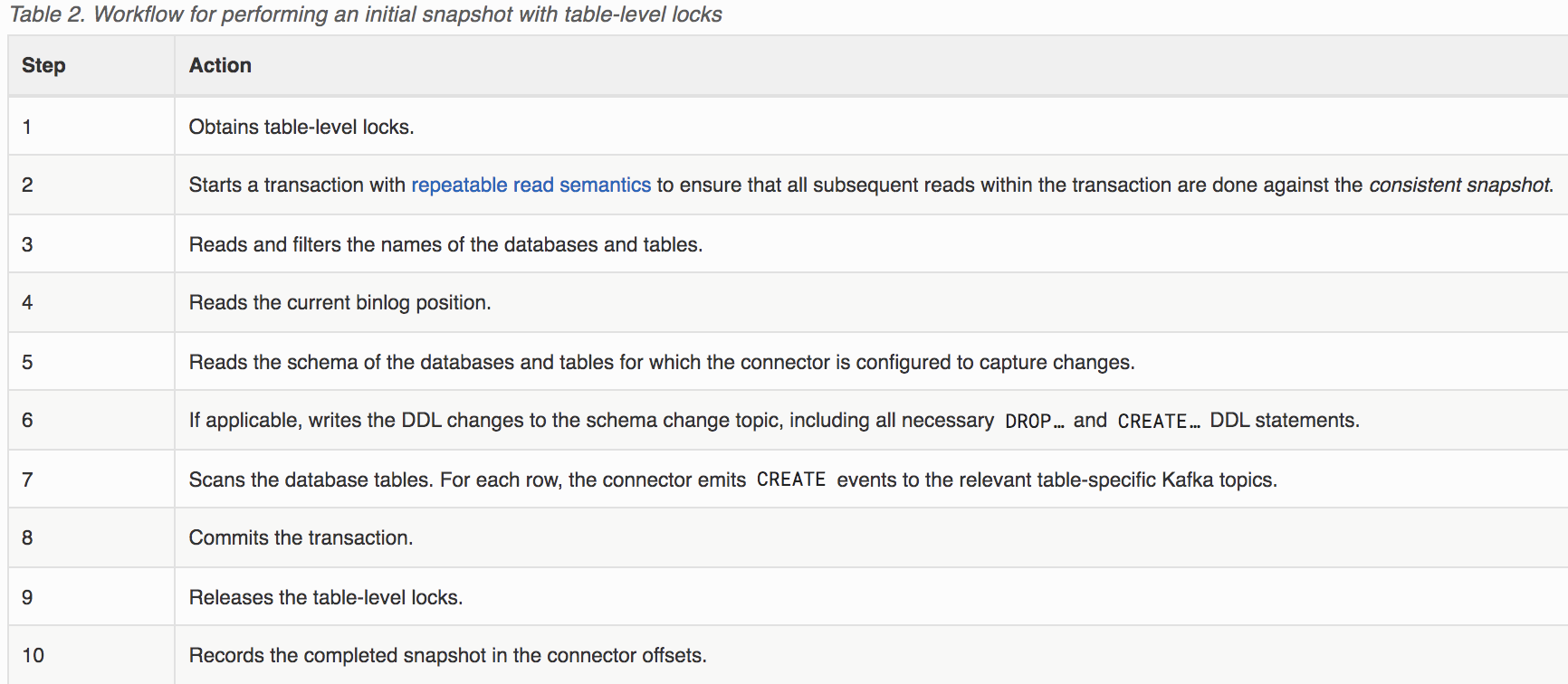
Task: Click step number 9 cell
Action: point(91,597)
